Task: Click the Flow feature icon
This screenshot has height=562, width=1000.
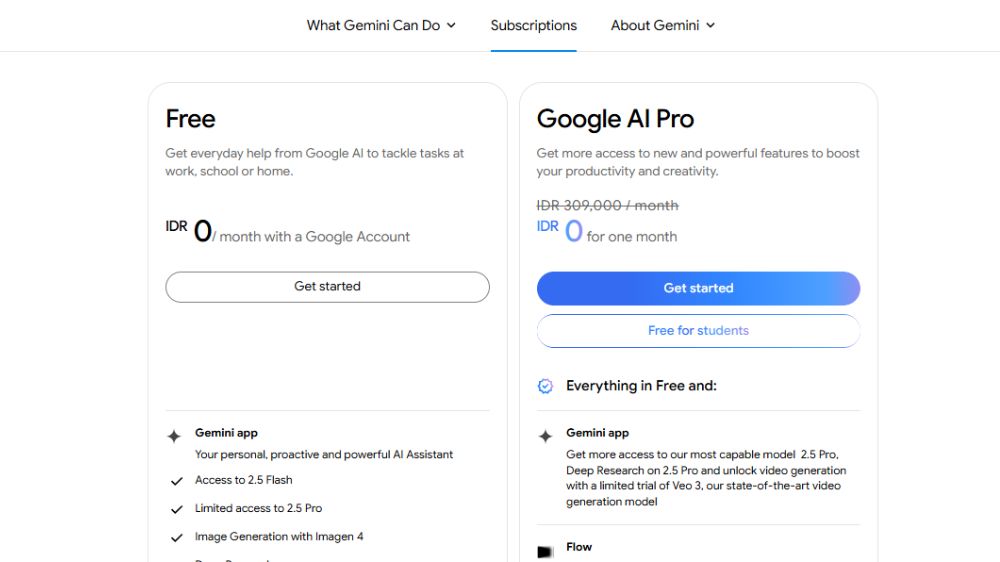Action: click(545, 551)
